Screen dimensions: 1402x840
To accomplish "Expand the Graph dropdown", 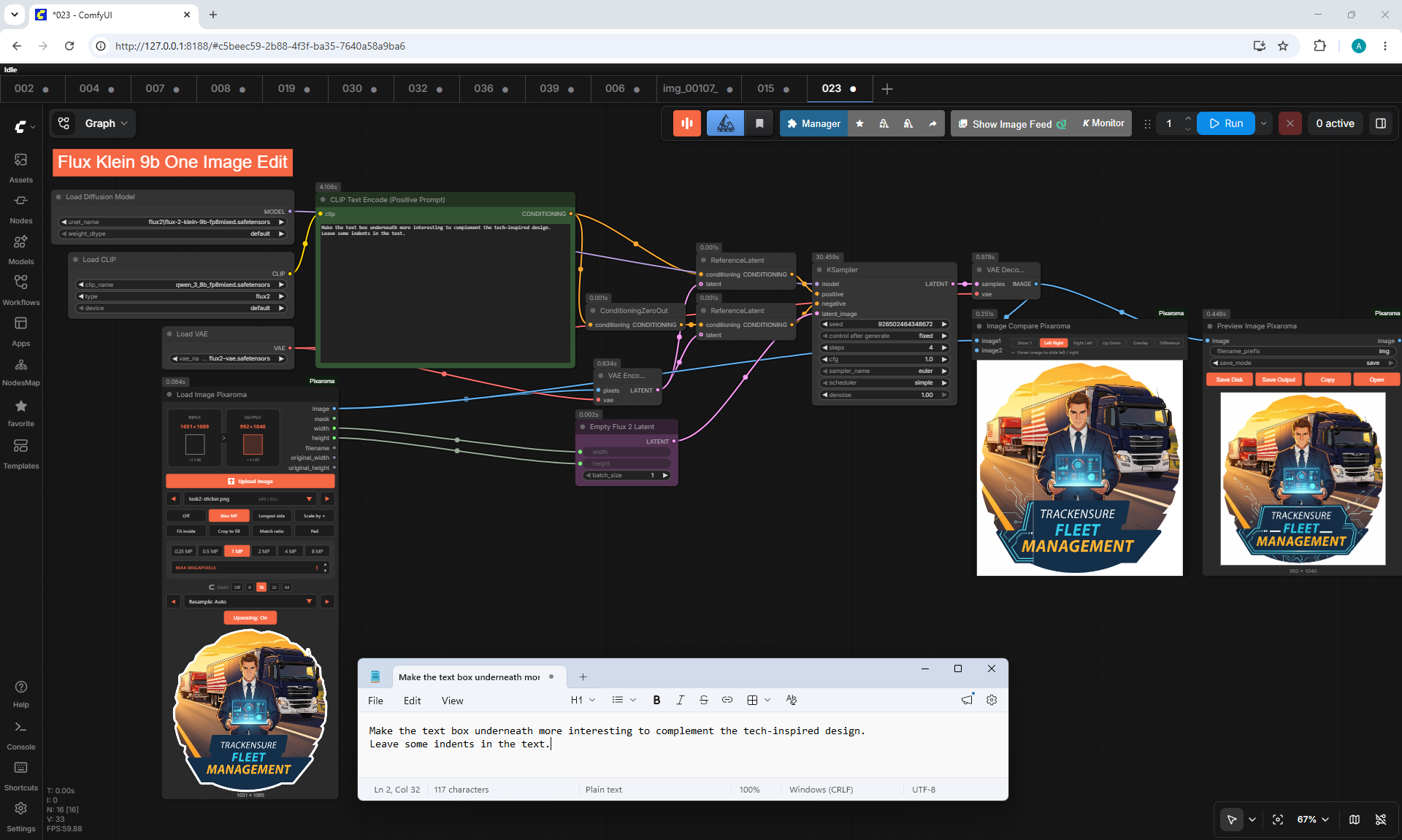I will point(107,123).
